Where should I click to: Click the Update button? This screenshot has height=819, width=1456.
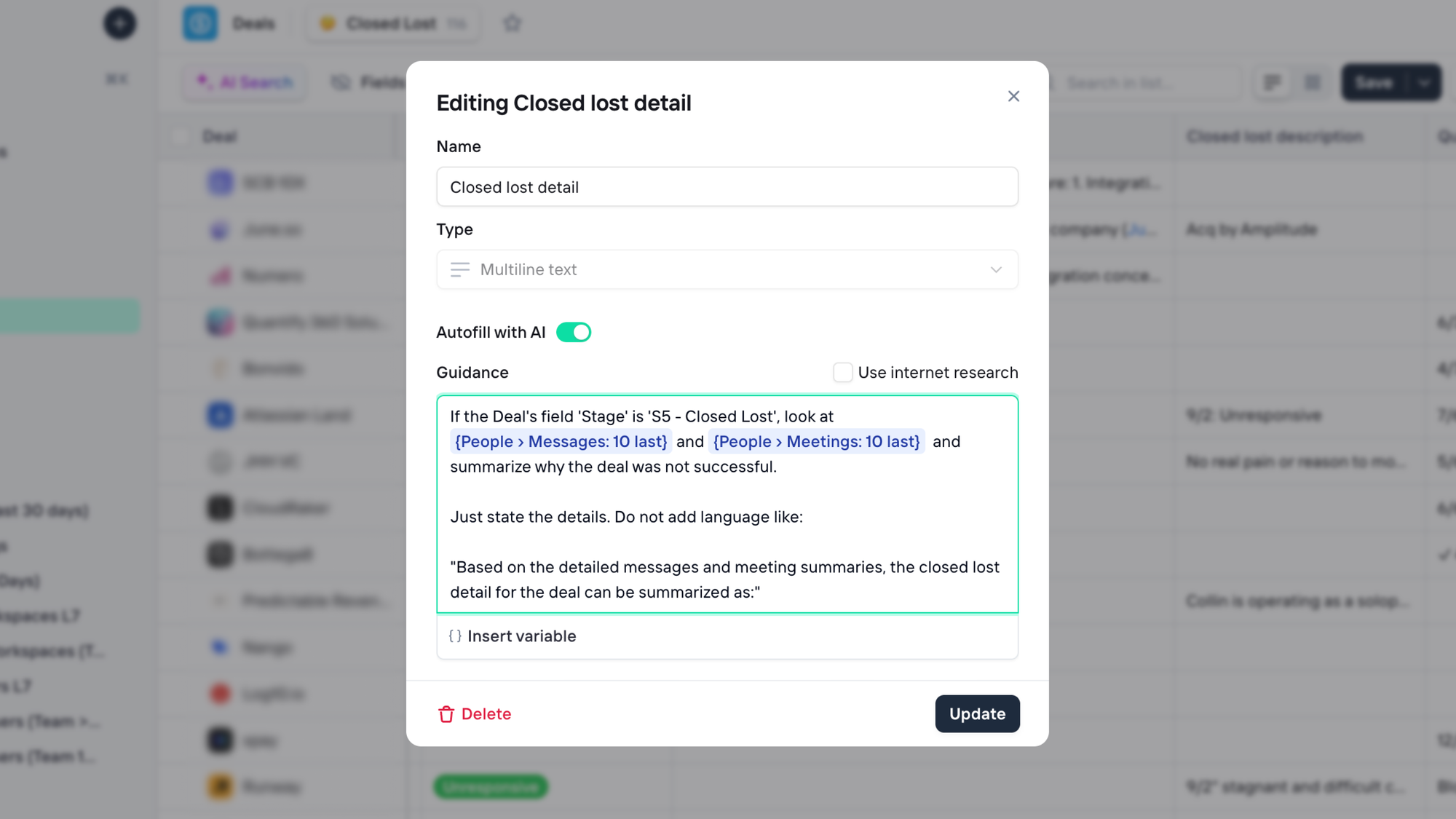point(977,713)
